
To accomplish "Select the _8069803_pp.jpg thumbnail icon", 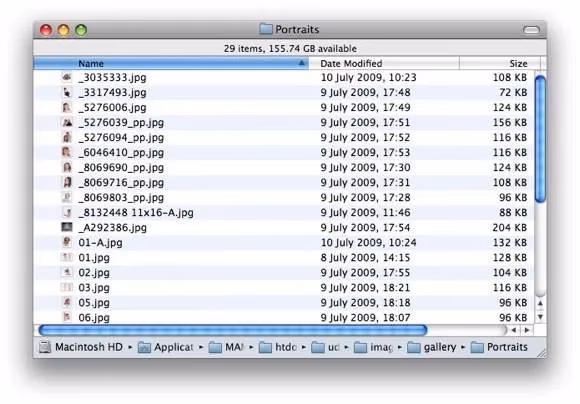I will 67,197.
